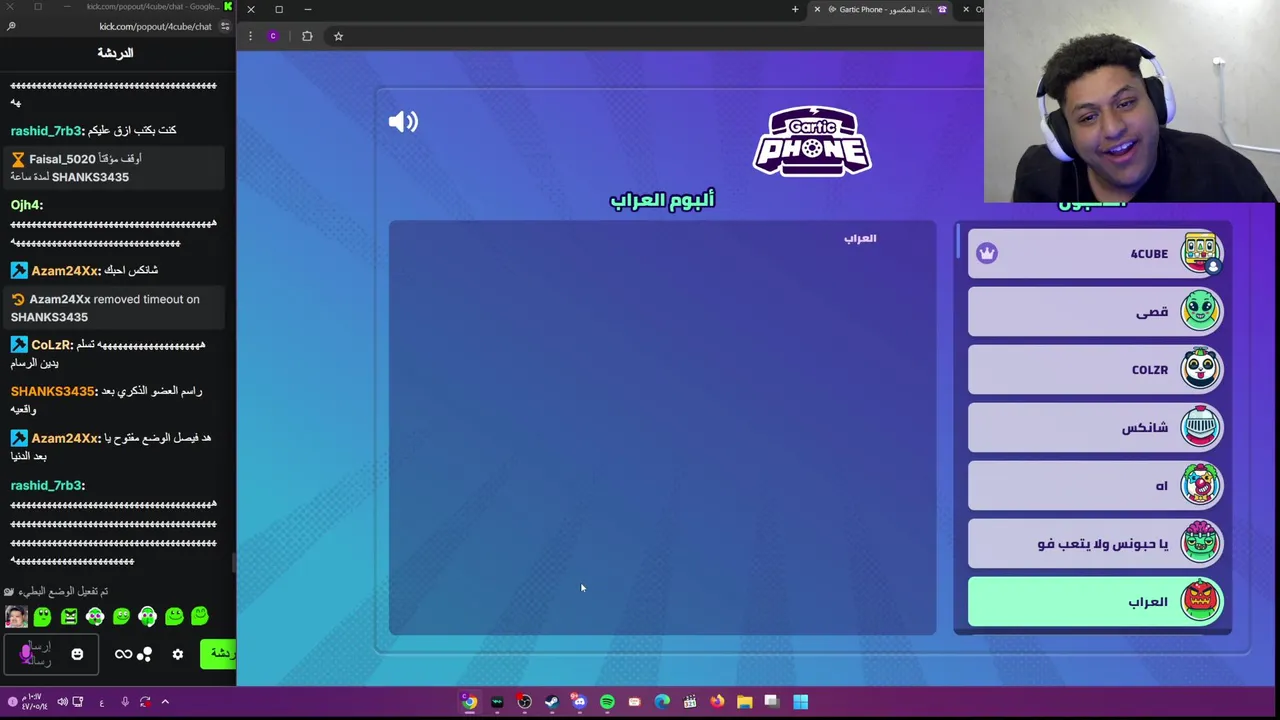Insert the streamer face photo emote

(15, 616)
